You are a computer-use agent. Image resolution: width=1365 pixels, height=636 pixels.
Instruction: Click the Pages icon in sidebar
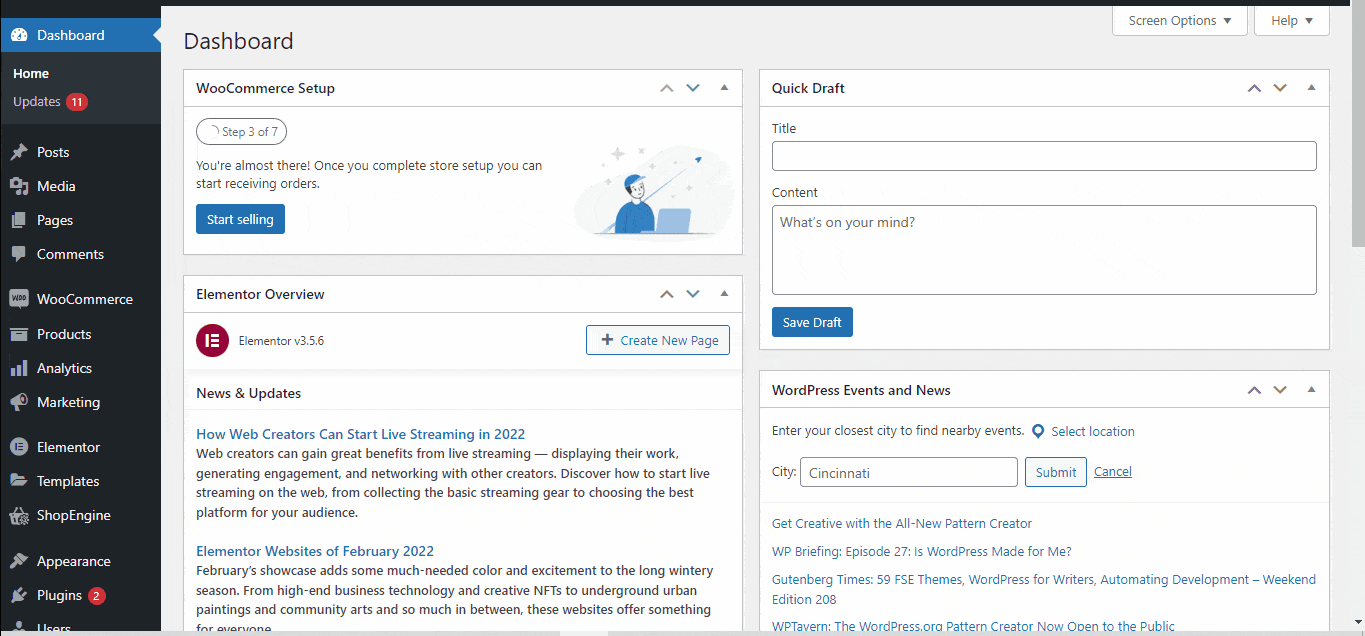pyautogui.click(x=19, y=220)
